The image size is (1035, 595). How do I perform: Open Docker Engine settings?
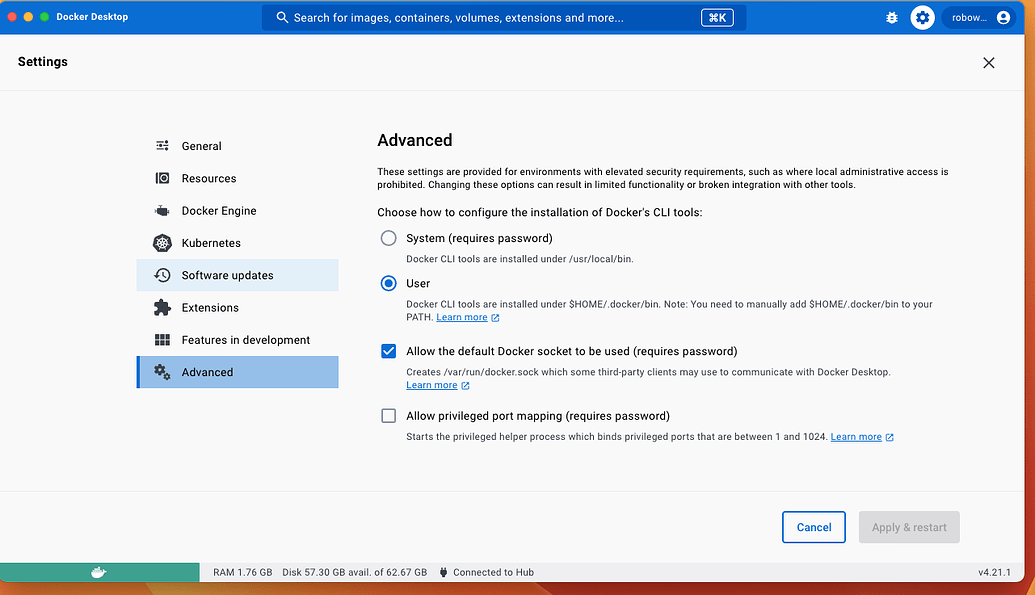pyautogui.click(x=219, y=210)
